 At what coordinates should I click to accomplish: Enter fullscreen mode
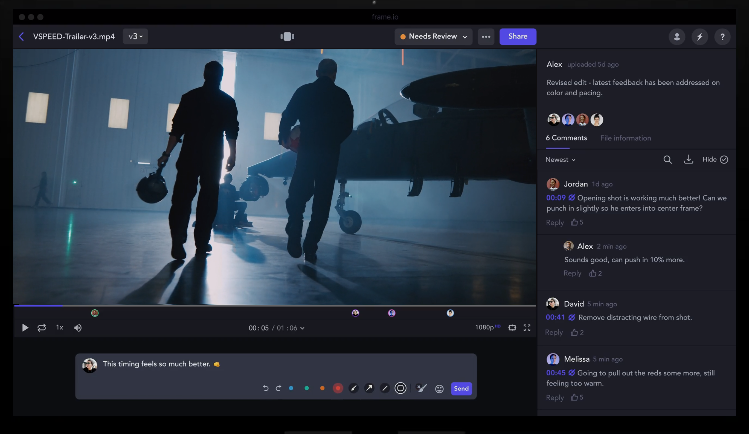527,328
